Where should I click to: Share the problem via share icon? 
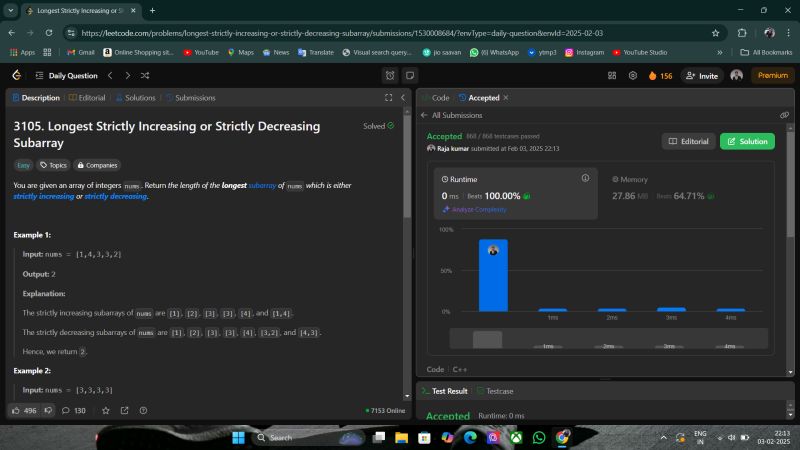click(124, 410)
